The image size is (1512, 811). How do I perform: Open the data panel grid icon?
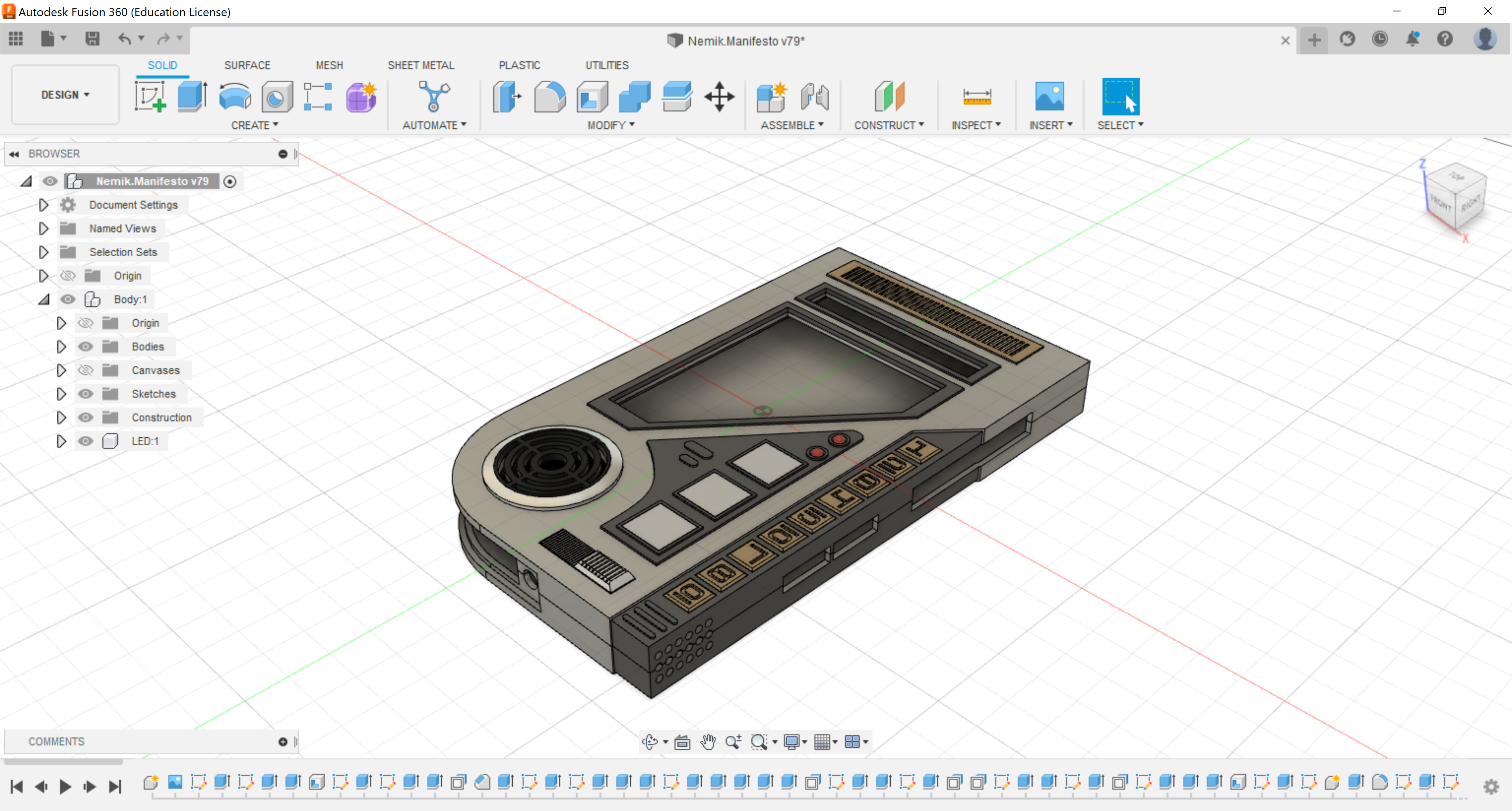16,39
